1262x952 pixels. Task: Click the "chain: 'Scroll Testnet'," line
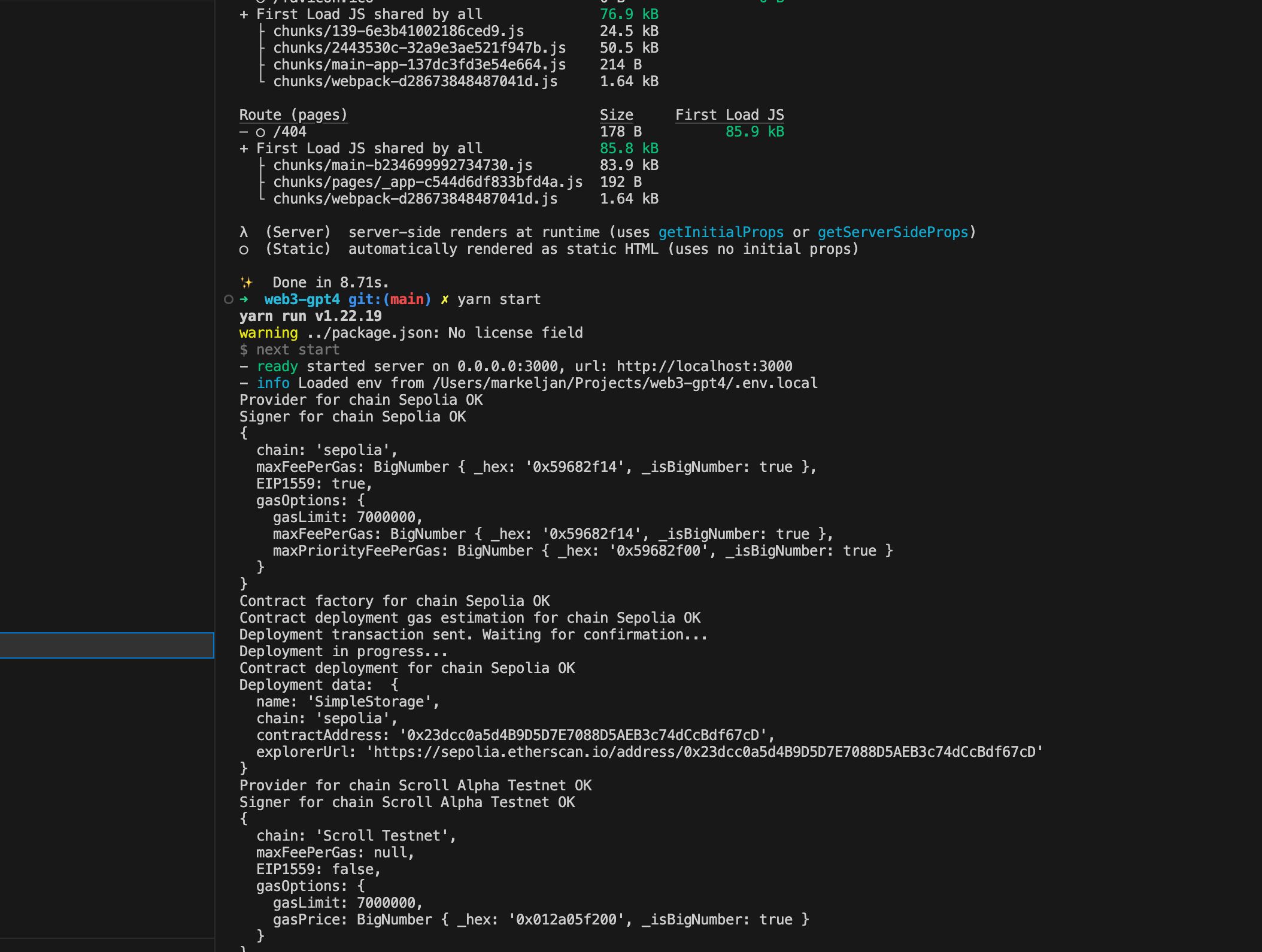click(x=356, y=836)
